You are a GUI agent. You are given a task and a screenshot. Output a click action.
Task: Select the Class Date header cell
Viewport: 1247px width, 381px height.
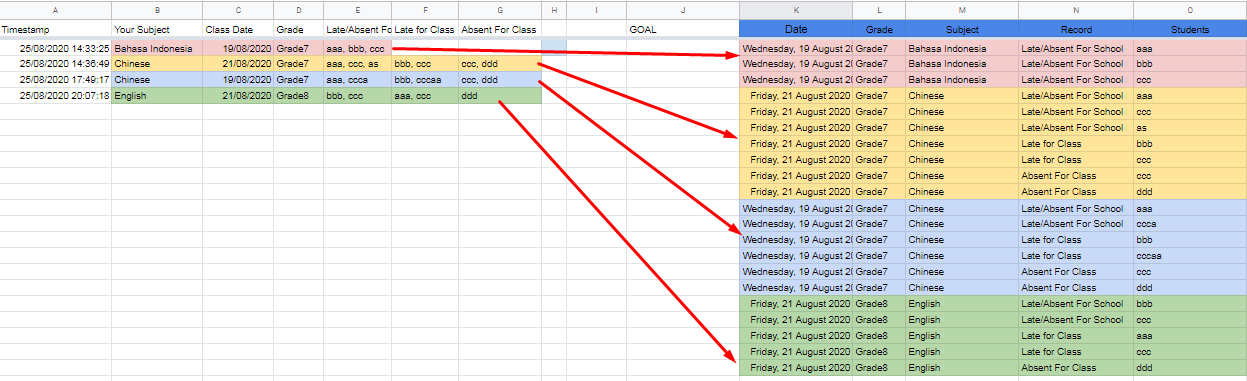[x=238, y=29]
